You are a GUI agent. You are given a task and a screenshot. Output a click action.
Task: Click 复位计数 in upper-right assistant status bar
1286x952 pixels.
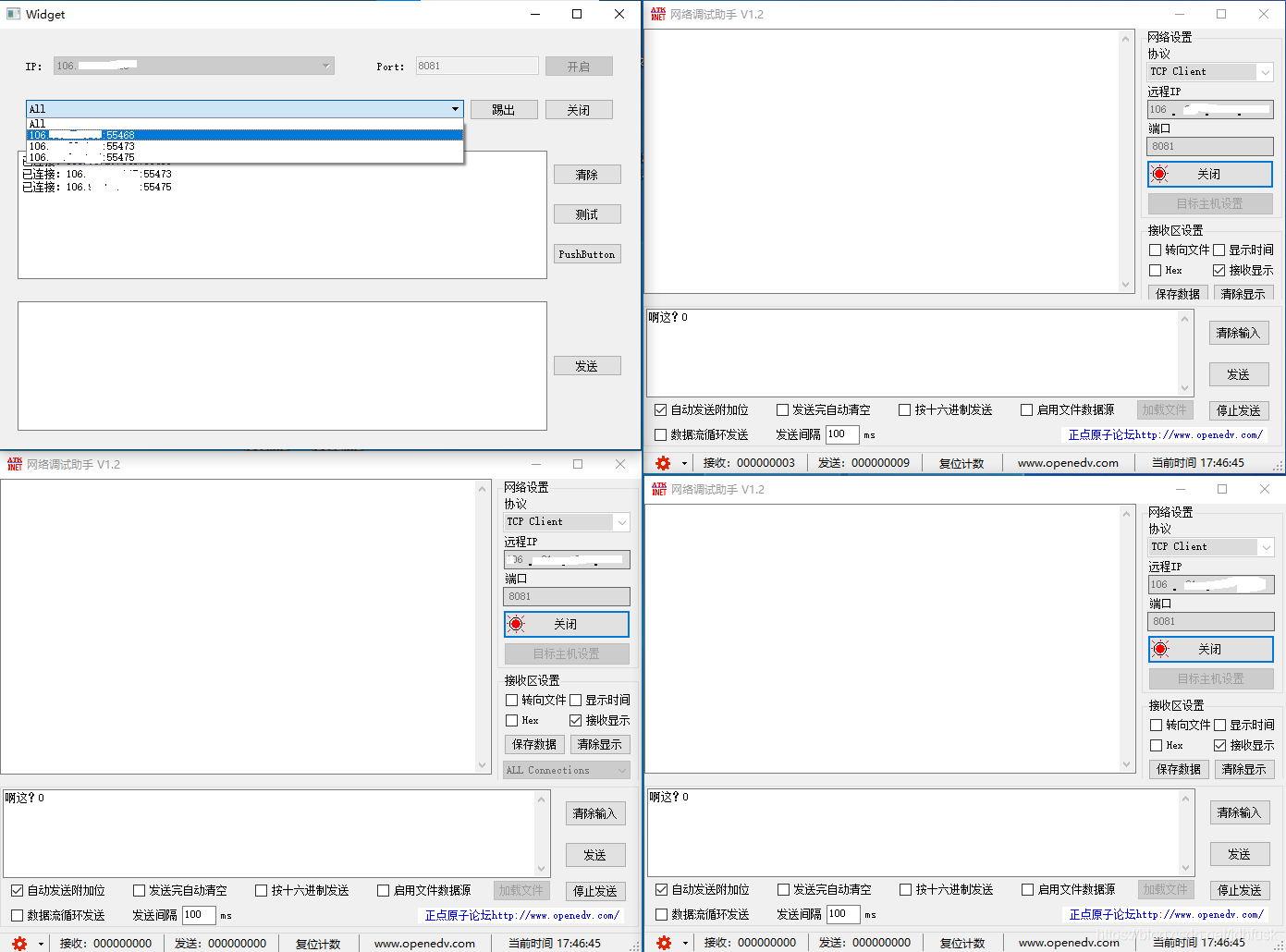coord(961,463)
